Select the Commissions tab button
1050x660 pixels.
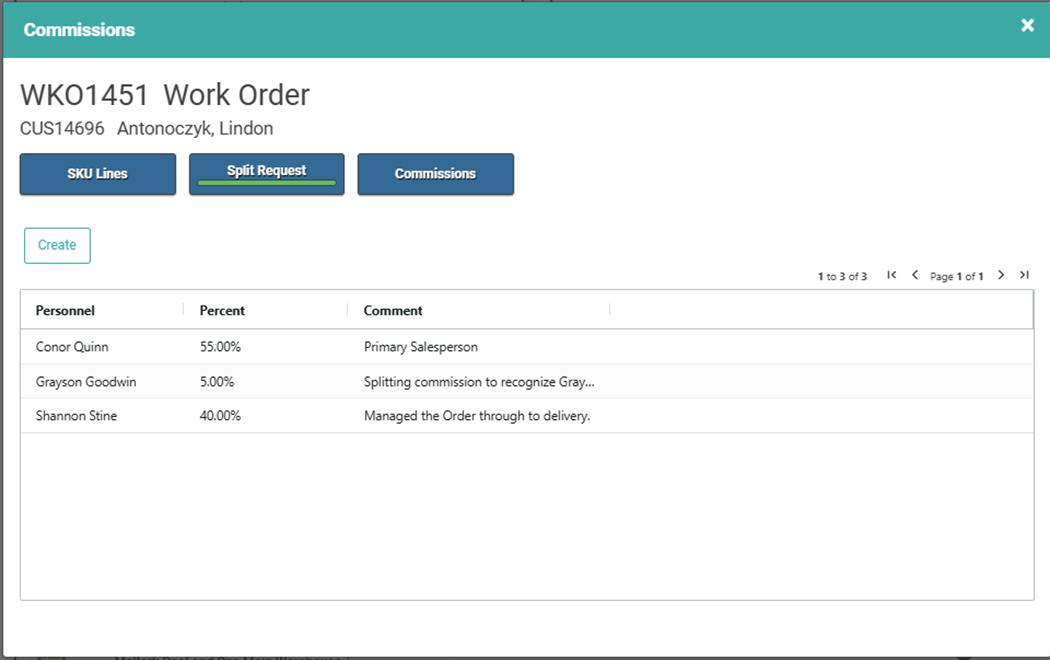coord(435,174)
